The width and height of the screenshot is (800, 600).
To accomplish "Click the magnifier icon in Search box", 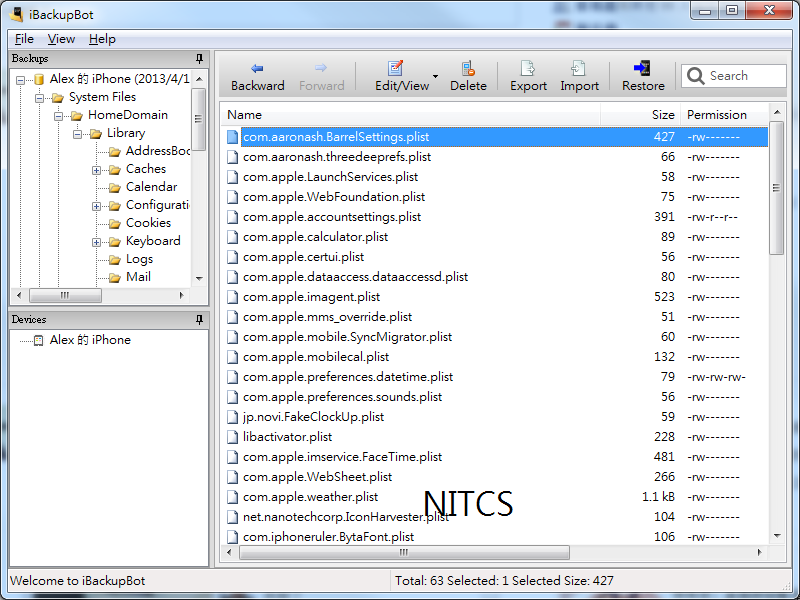I will point(695,76).
